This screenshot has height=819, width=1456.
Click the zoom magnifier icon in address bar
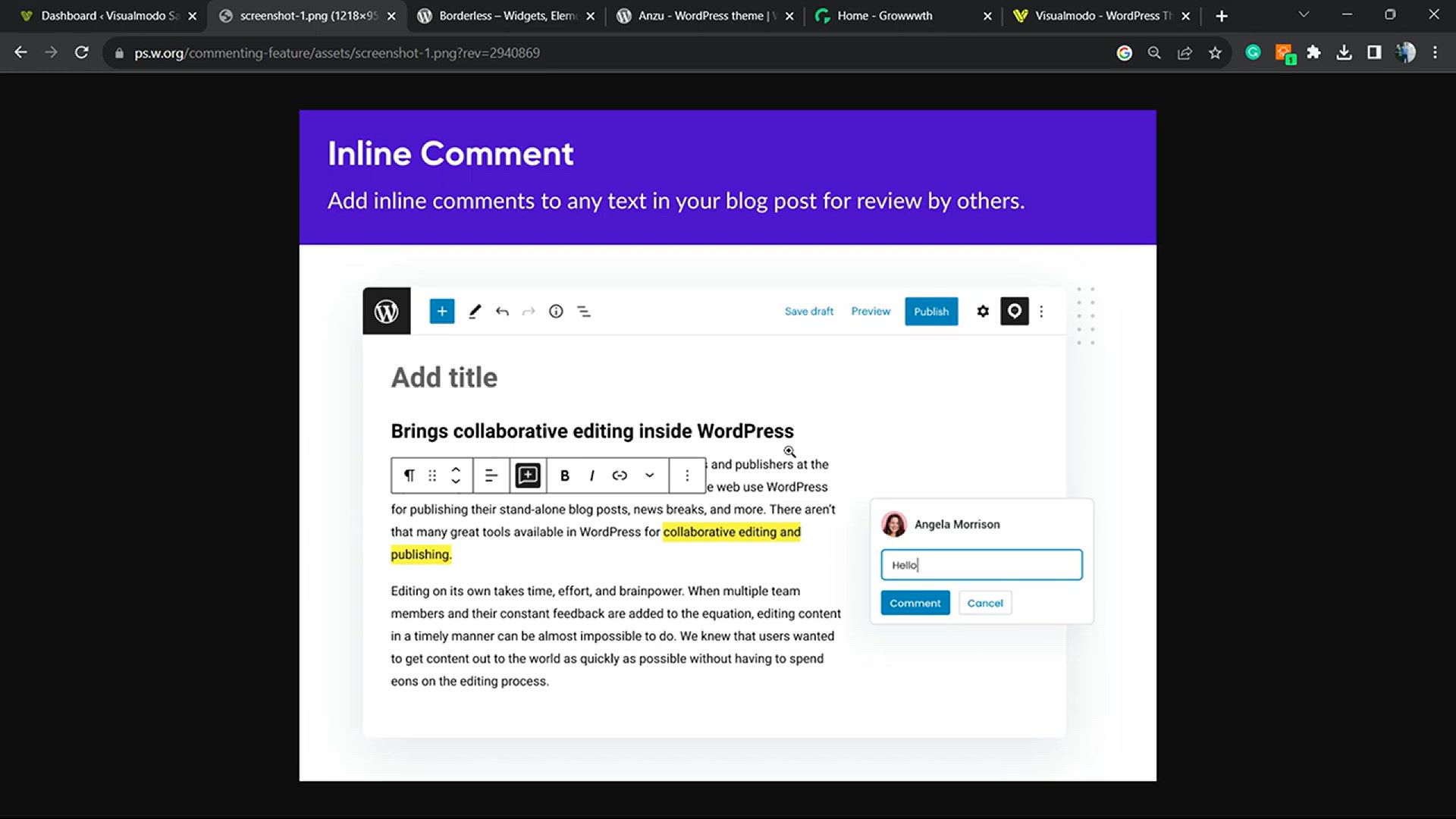(x=1154, y=52)
